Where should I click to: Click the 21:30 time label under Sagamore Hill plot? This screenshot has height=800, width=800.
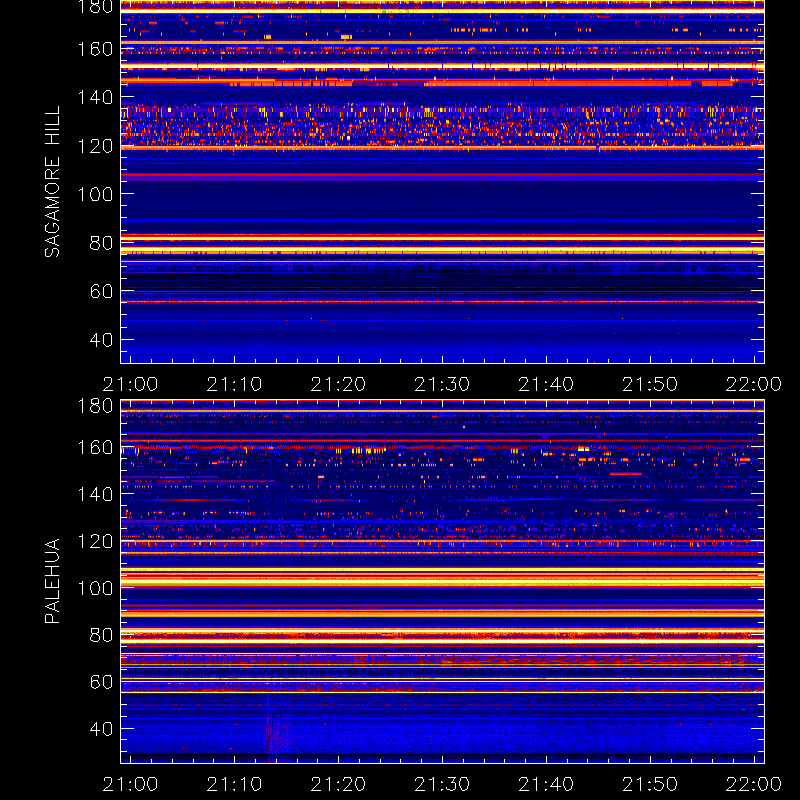point(442,384)
